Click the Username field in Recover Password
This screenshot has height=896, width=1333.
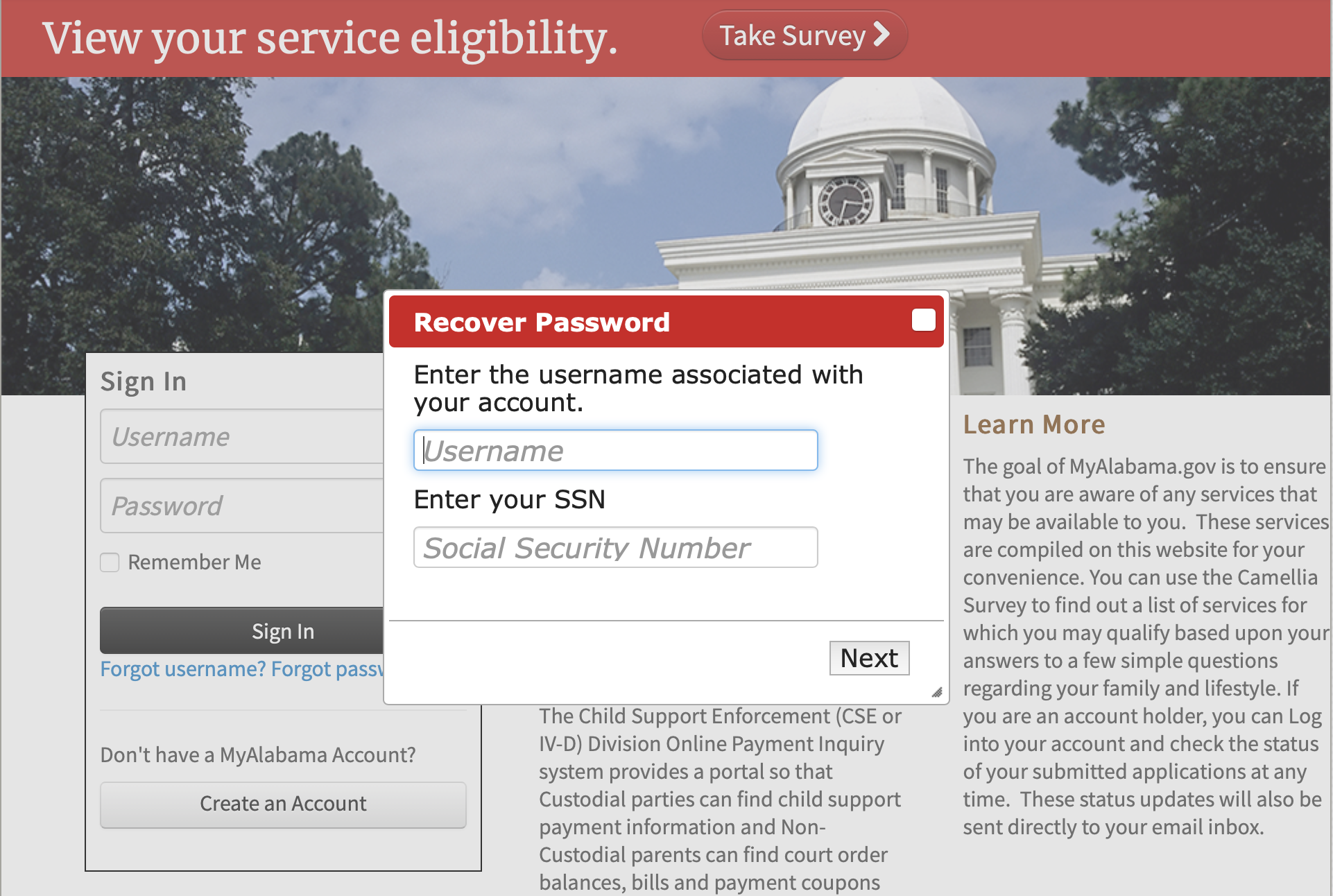pos(615,451)
